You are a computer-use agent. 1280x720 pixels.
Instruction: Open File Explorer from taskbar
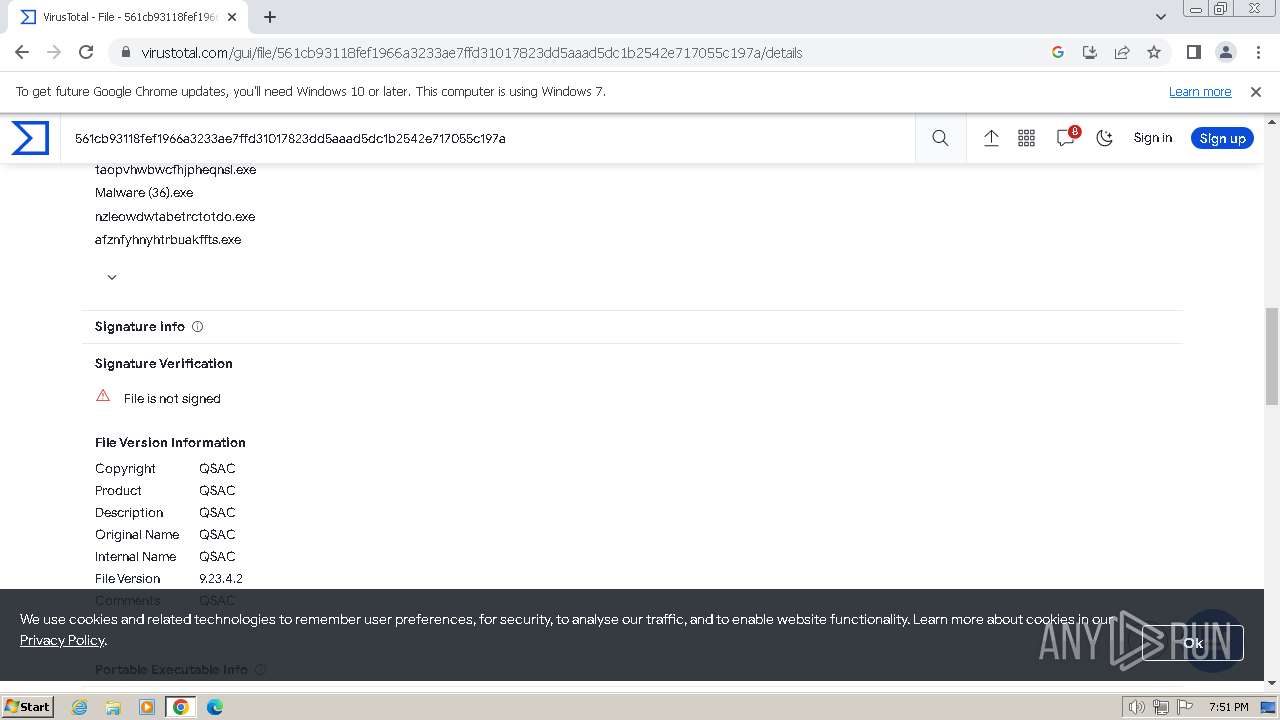tap(113, 707)
